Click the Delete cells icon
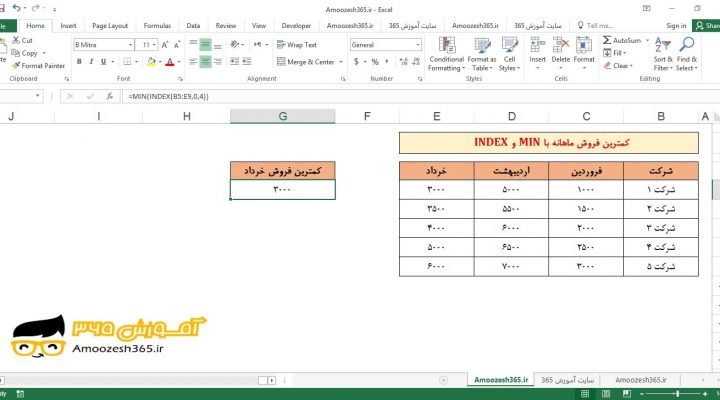This screenshot has height=400, width=720. click(561, 46)
